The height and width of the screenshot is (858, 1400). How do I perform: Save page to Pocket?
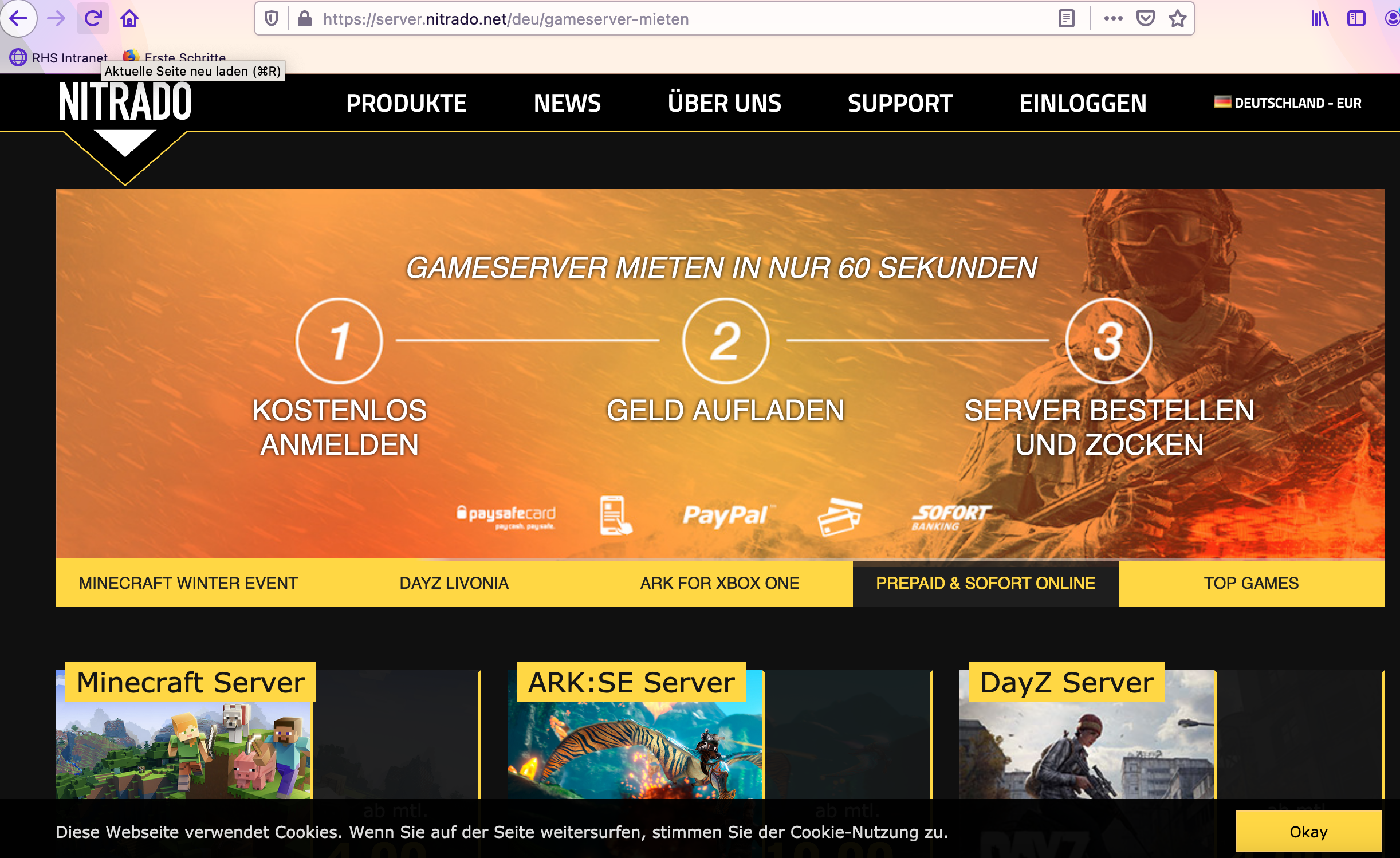click(x=1145, y=19)
